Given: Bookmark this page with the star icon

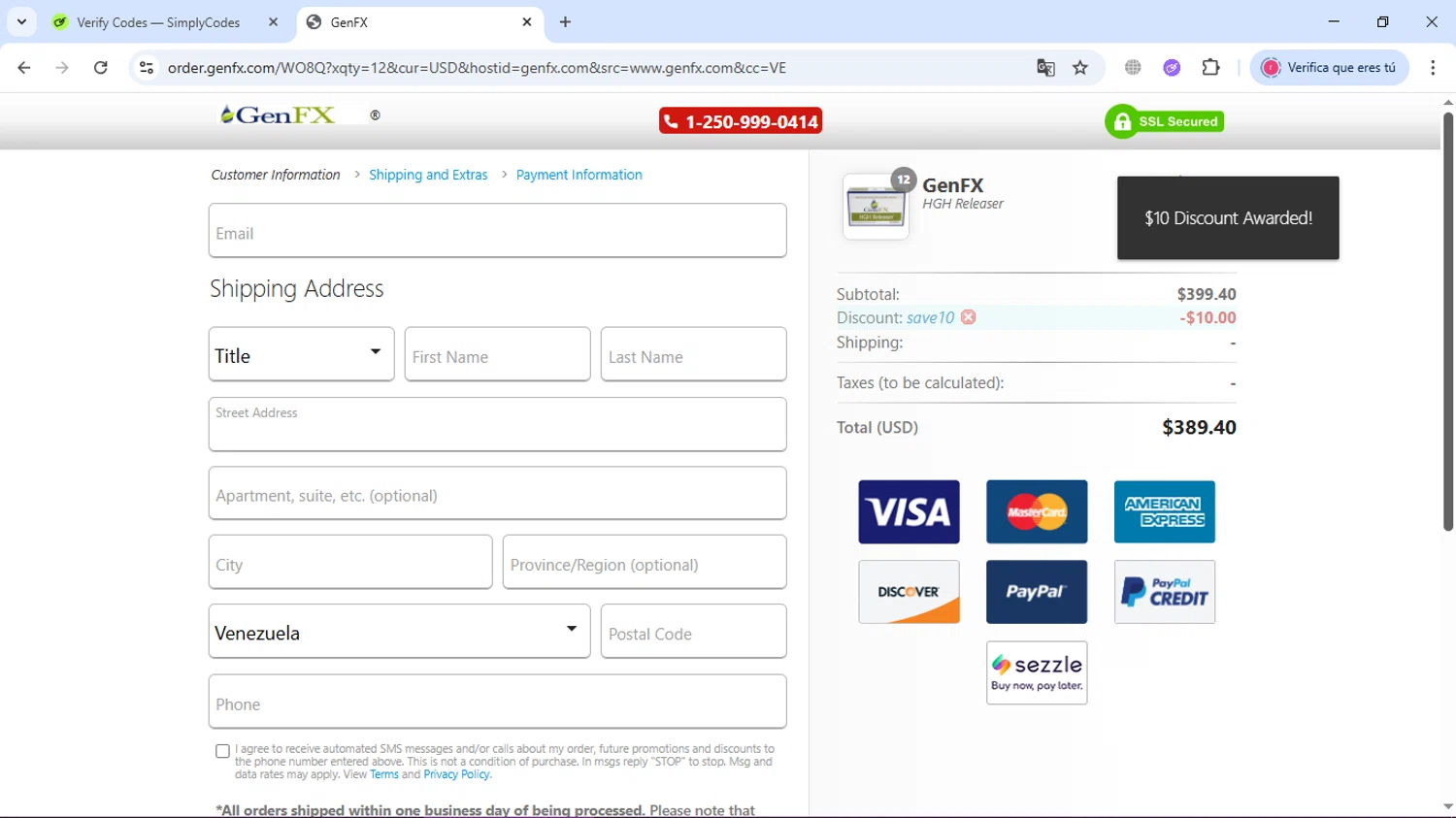Looking at the screenshot, I should 1080,68.
